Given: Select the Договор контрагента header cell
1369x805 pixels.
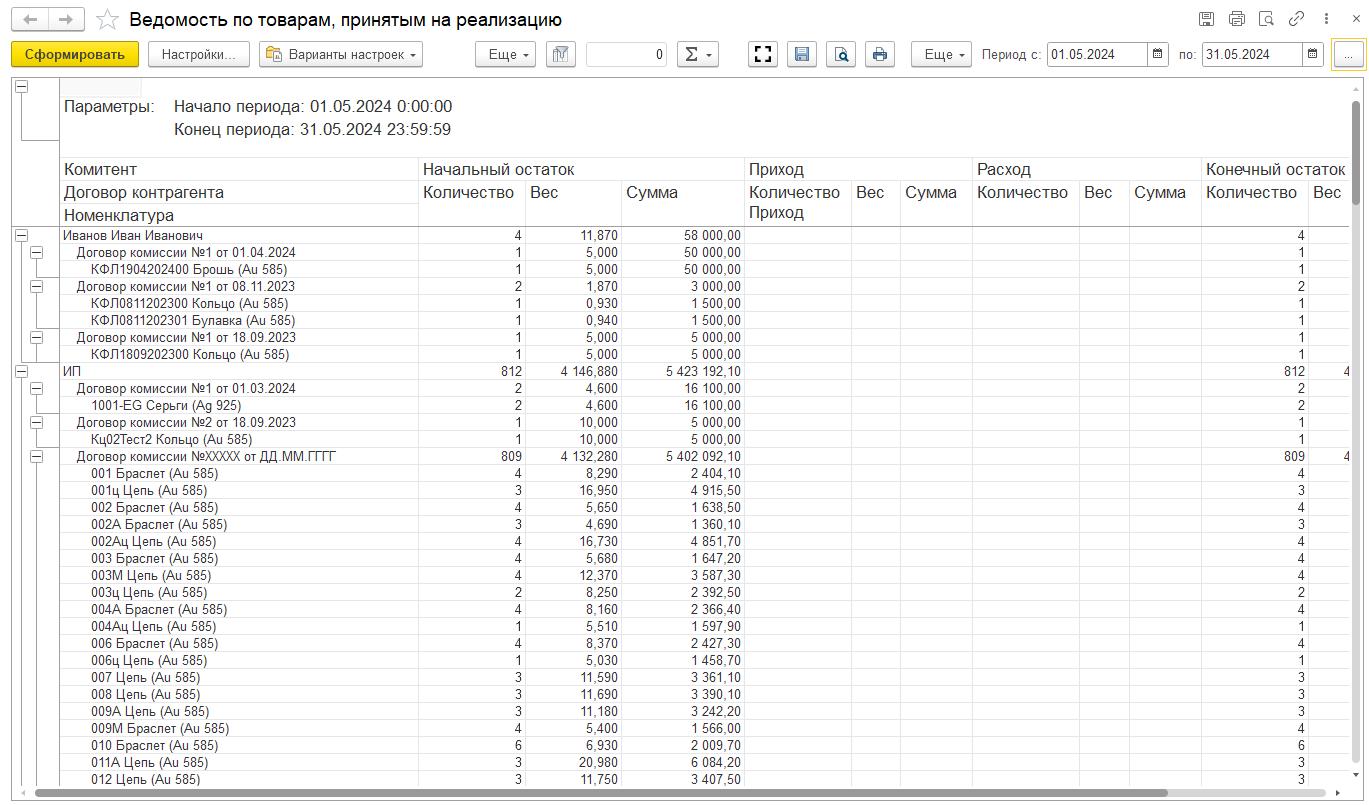Looking at the screenshot, I should [x=238, y=192].
